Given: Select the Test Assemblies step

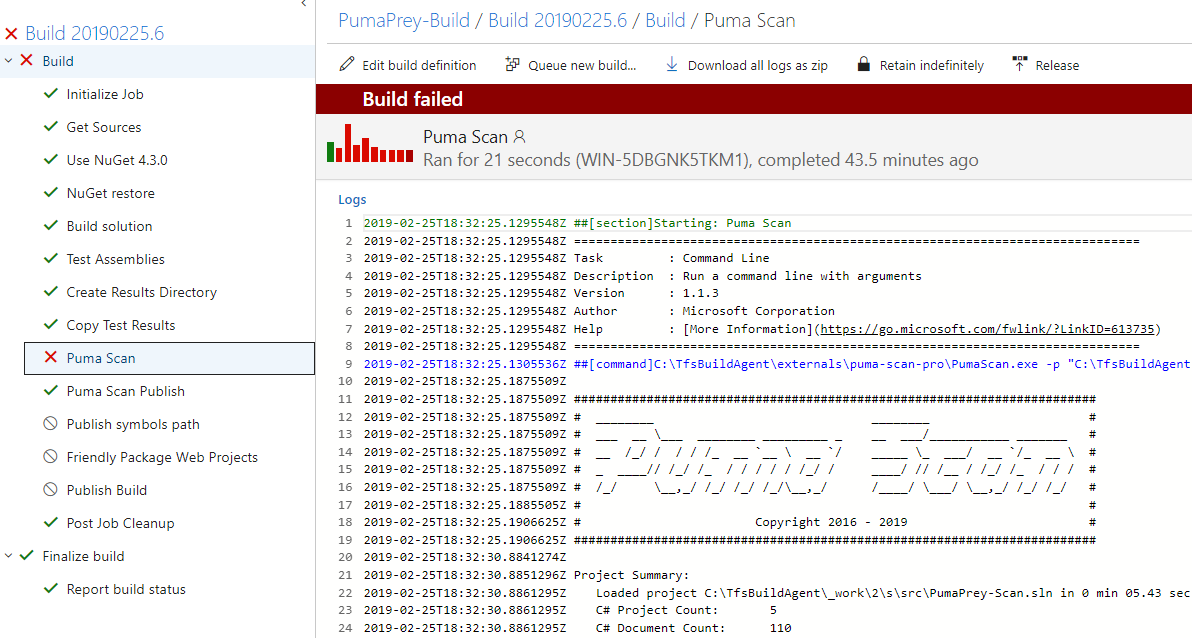Looking at the screenshot, I should [115, 259].
